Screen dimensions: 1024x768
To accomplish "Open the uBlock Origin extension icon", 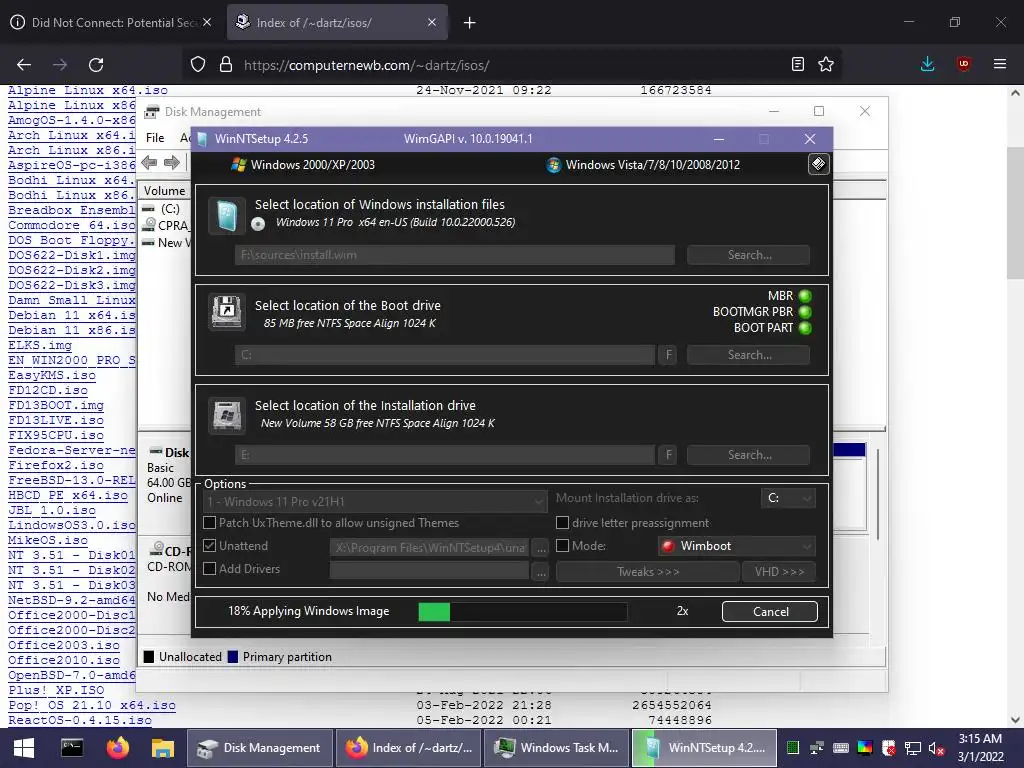I will 963,64.
